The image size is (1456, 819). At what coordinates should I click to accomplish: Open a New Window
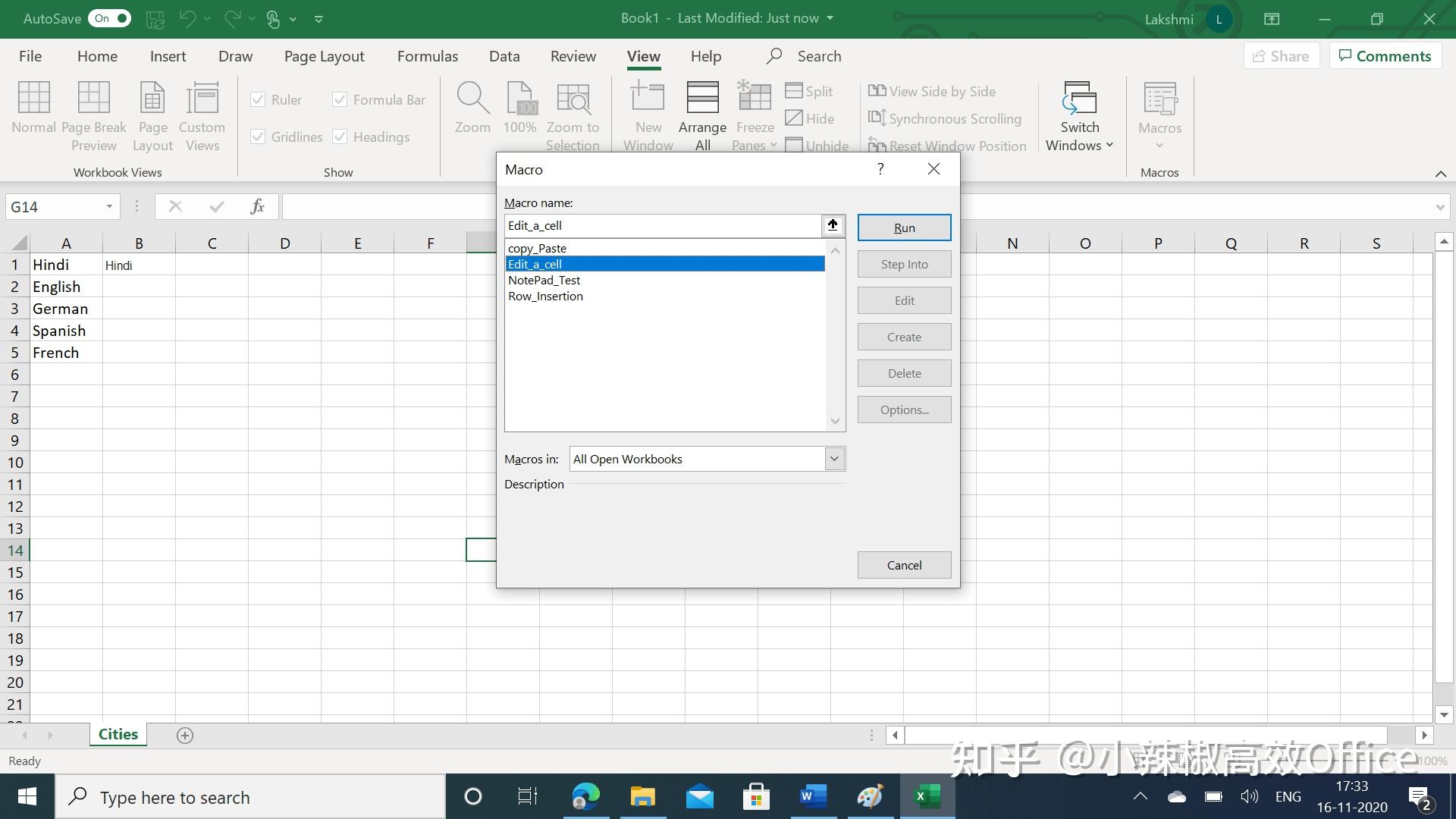[x=648, y=114]
